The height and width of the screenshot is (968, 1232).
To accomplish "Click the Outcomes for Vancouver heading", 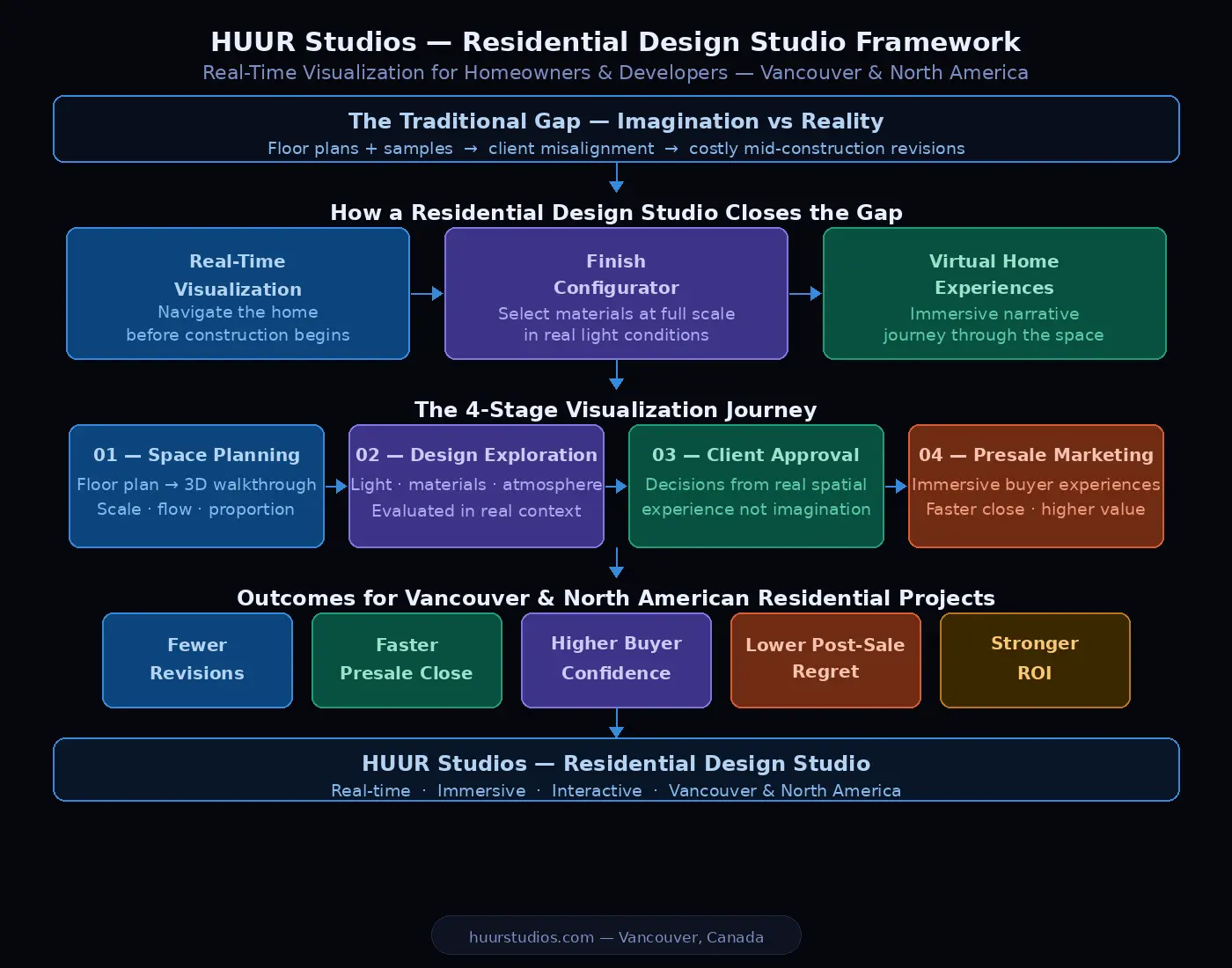I will (x=616, y=598).
